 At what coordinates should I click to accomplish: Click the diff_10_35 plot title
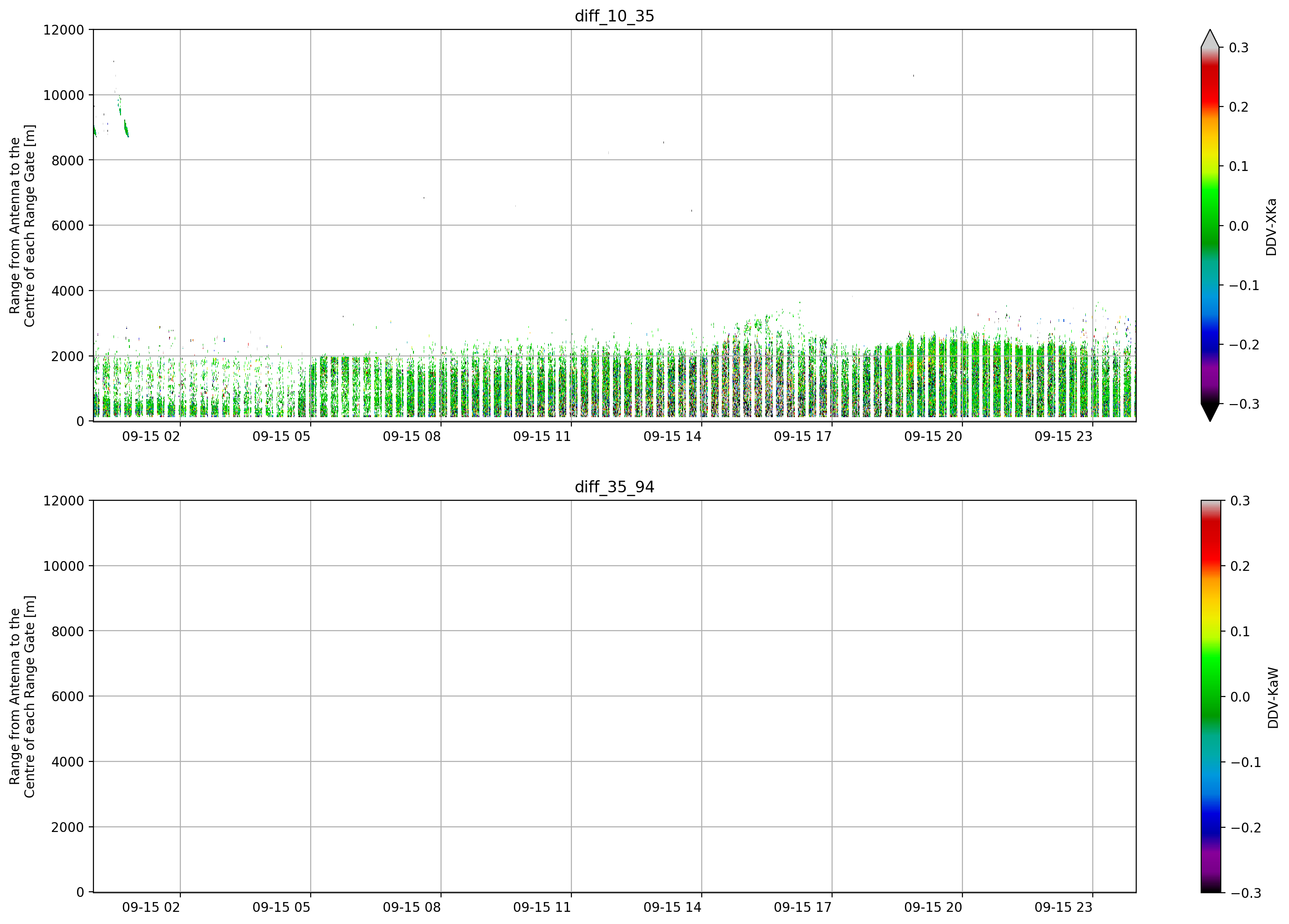tap(614, 16)
